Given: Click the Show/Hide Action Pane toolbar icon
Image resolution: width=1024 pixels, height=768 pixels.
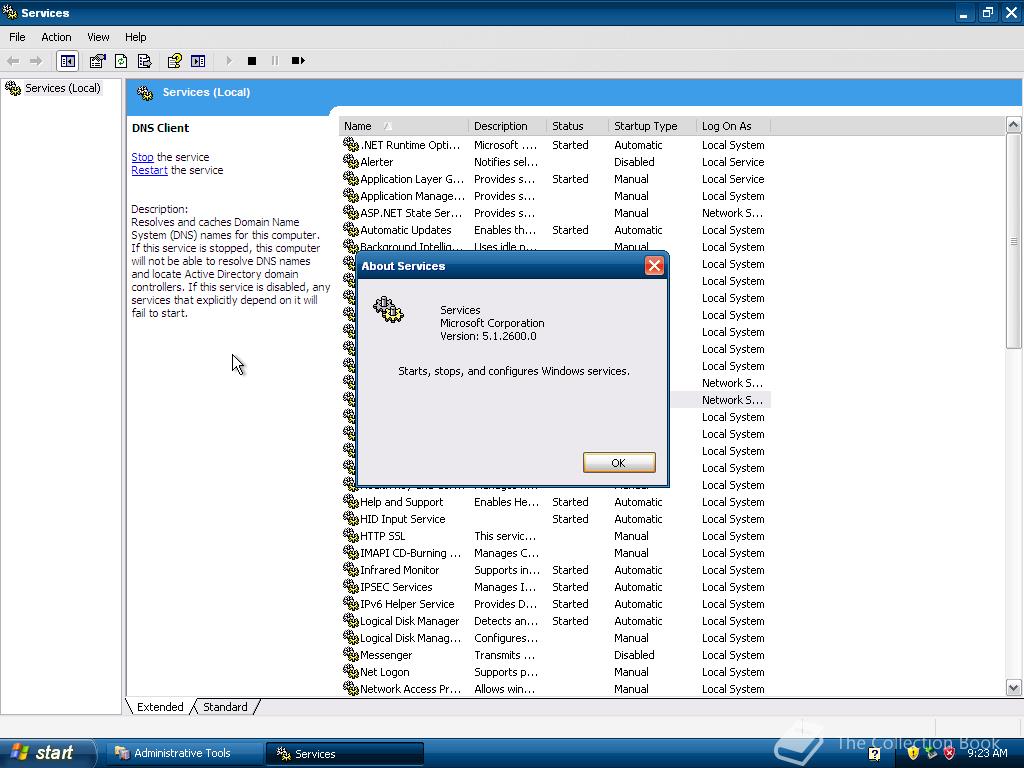Looking at the screenshot, I should [198, 61].
